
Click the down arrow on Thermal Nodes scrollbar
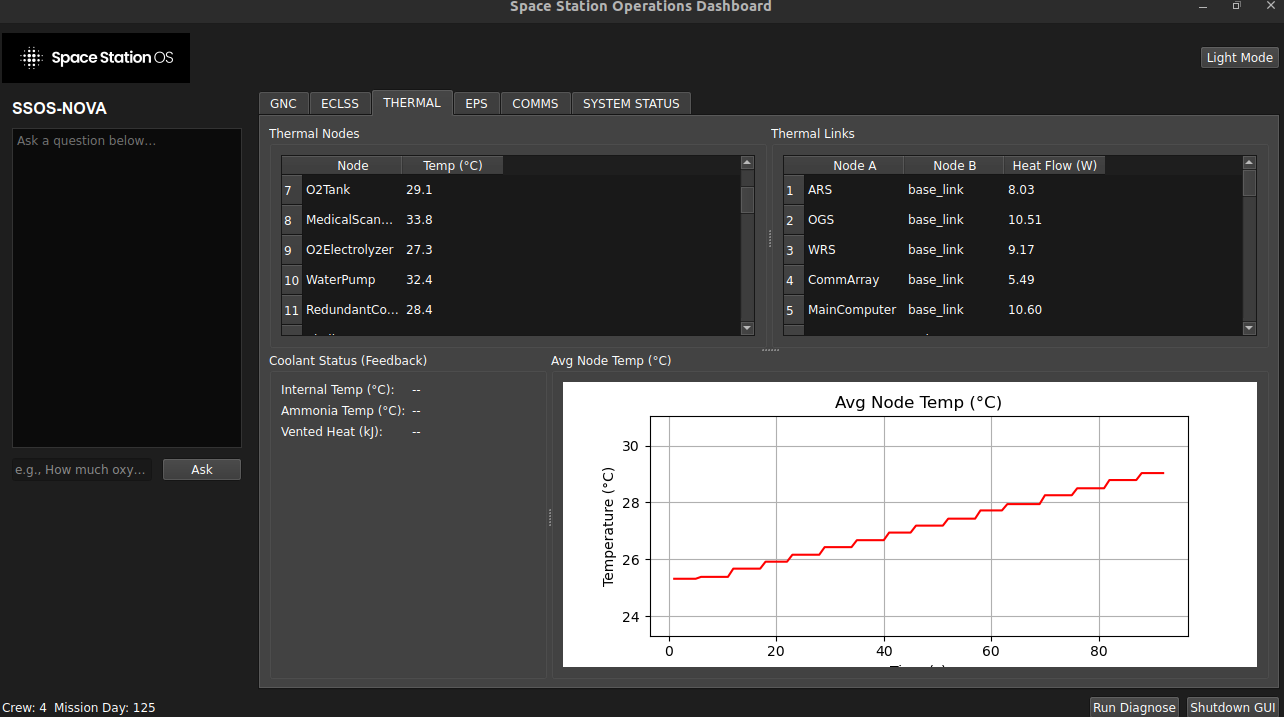746,328
